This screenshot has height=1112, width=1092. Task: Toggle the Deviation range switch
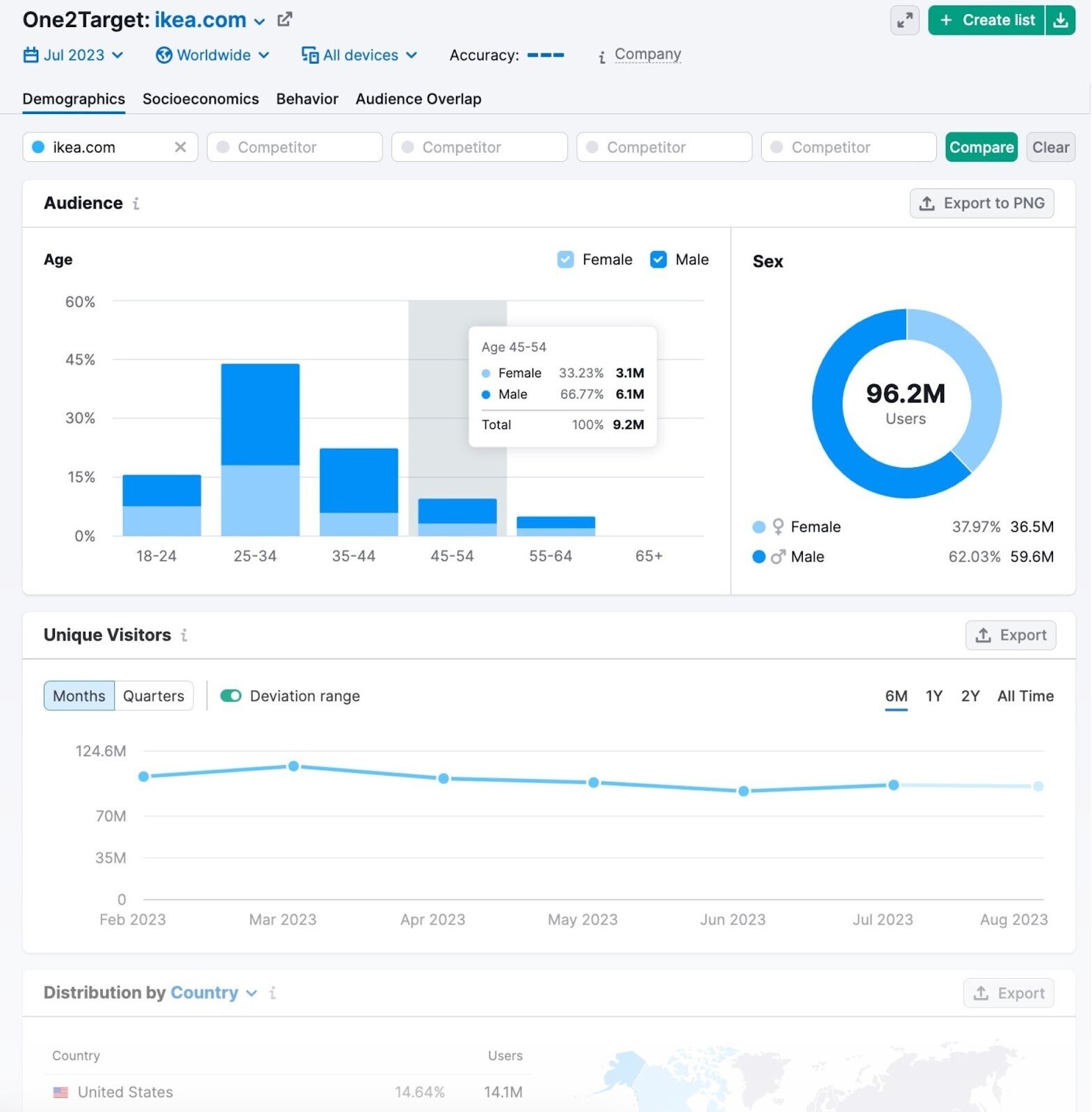[231, 696]
